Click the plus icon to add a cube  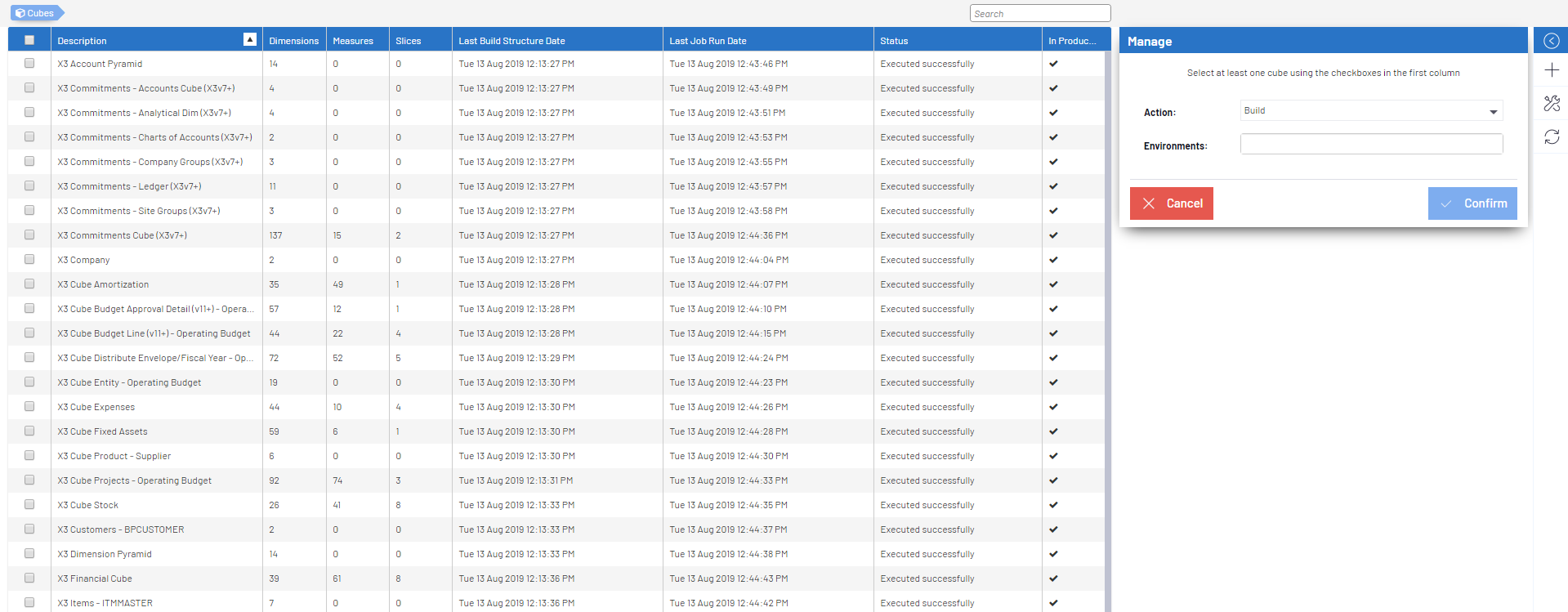pyautogui.click(x=1551, y=70)
